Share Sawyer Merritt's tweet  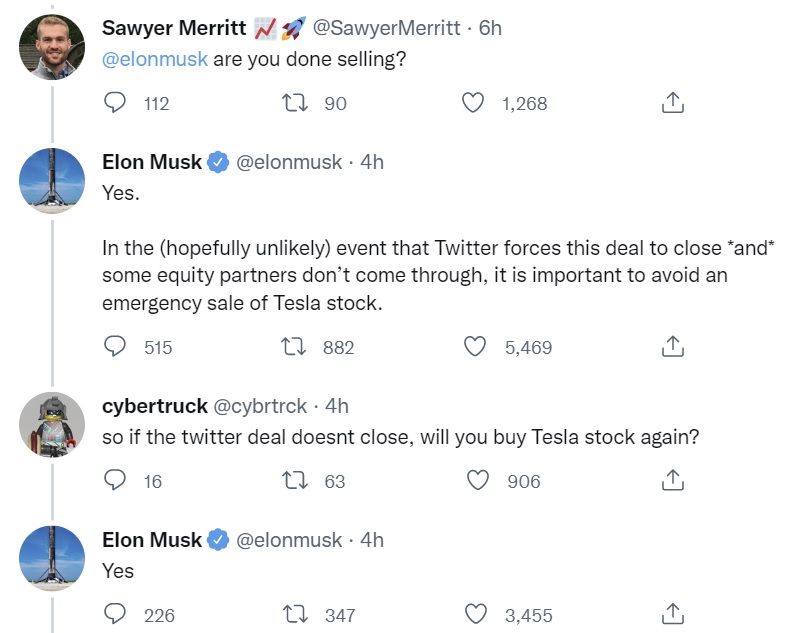(x=673, y=103)
